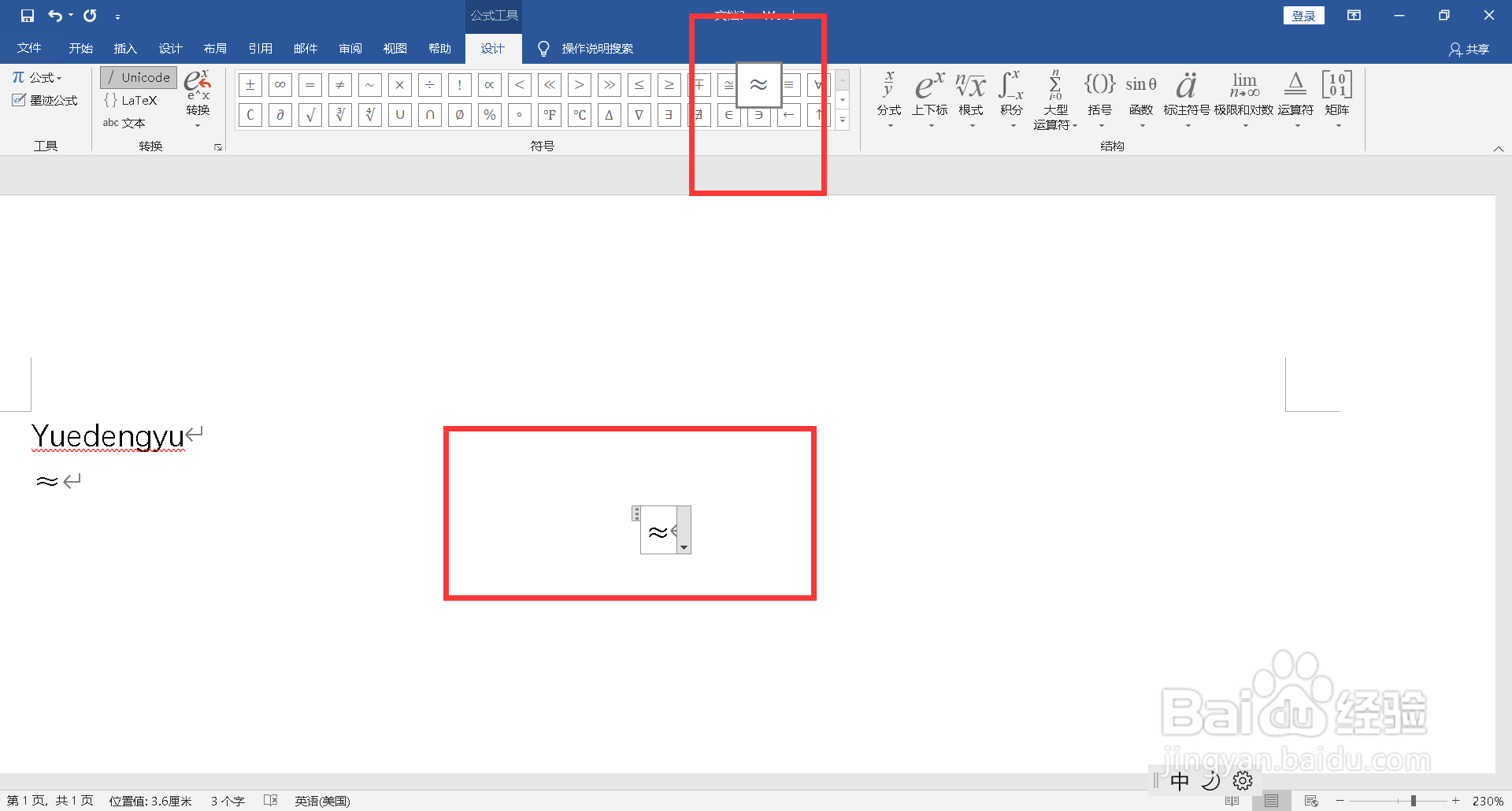
Task: Click the zoom out minus button
Action: pos(1340,801)
